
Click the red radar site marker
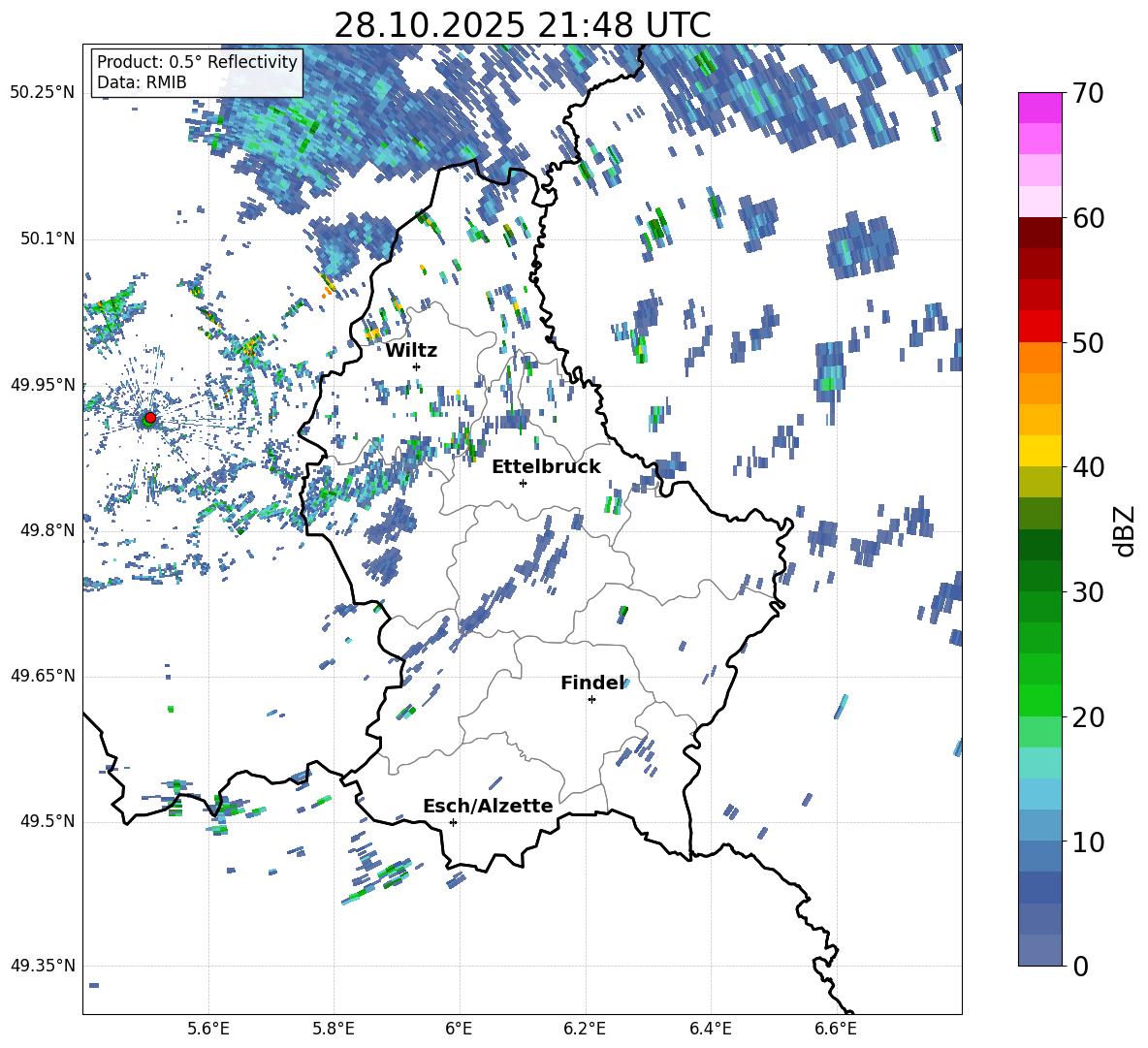click(x=150, y=417)
